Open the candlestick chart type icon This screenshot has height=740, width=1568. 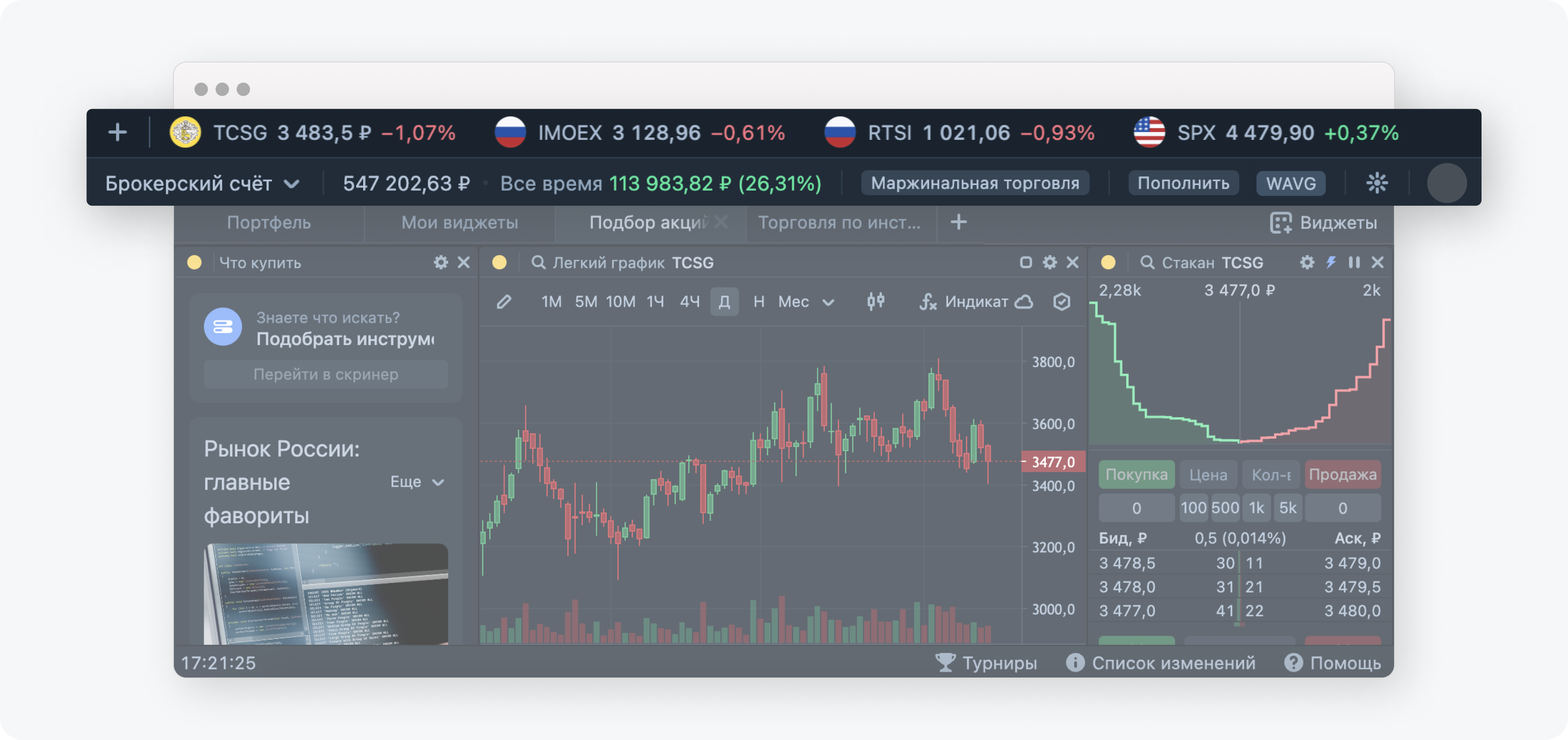875,301
